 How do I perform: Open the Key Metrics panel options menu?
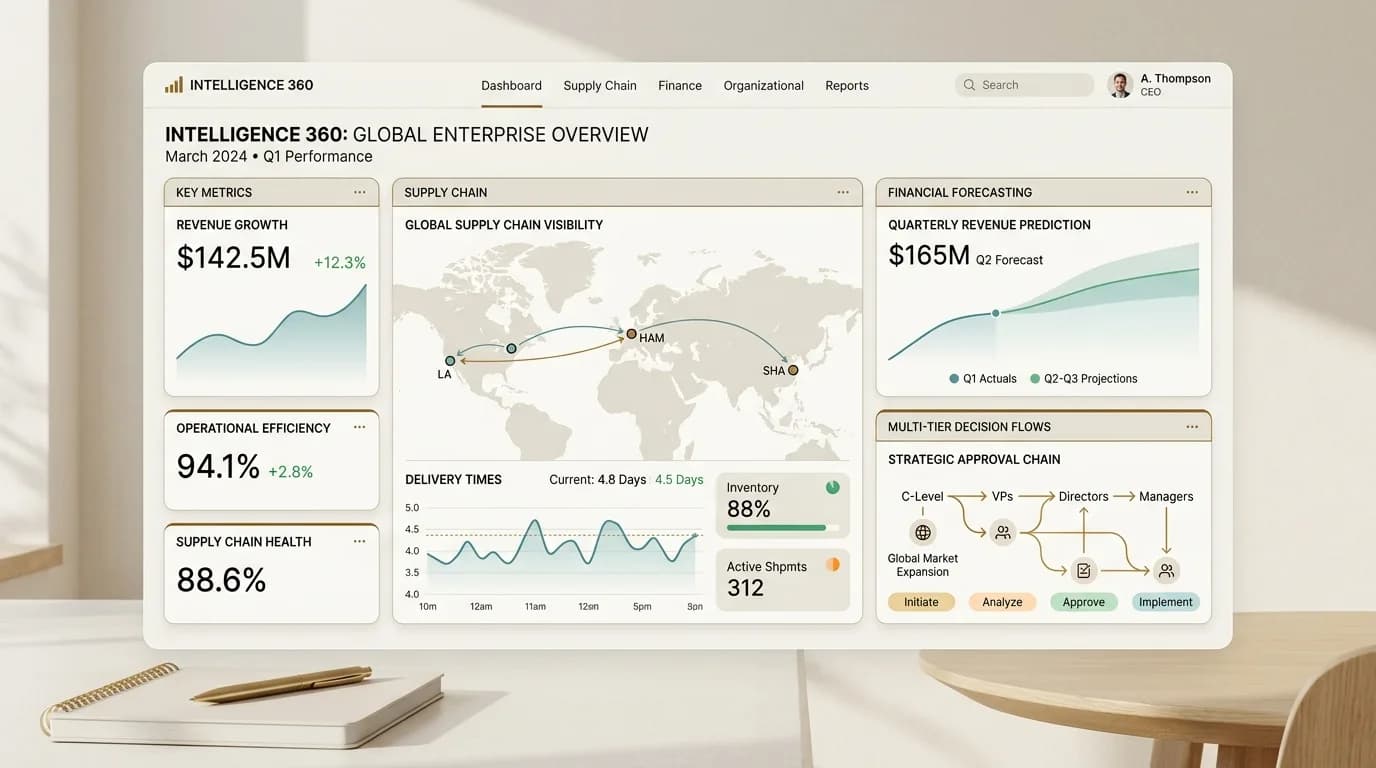(360, 192)
